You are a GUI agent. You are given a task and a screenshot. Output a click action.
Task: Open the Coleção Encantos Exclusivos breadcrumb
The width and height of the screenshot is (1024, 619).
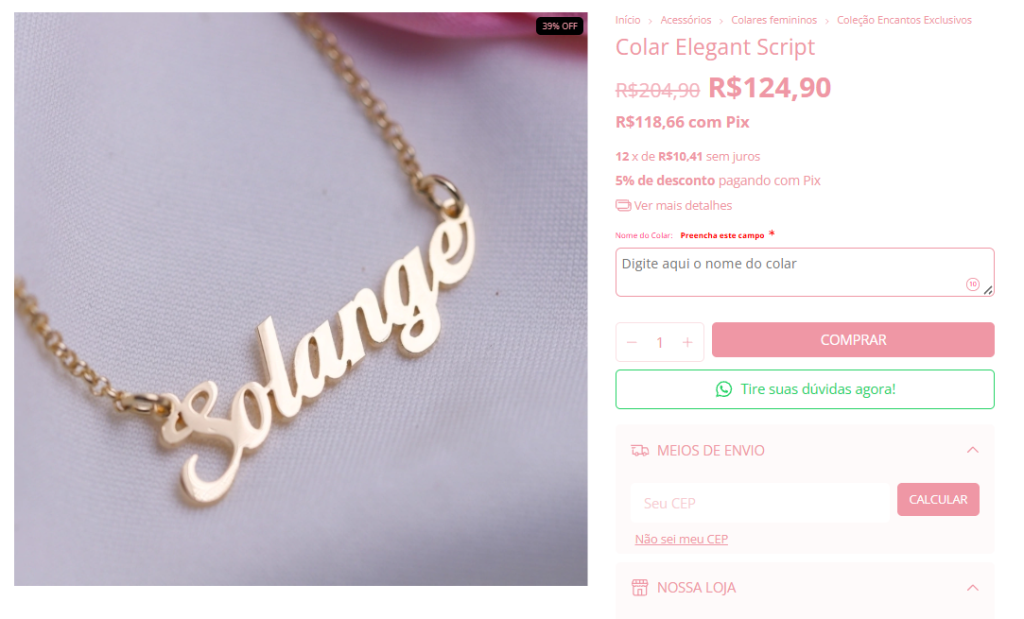tap(904, 20)
